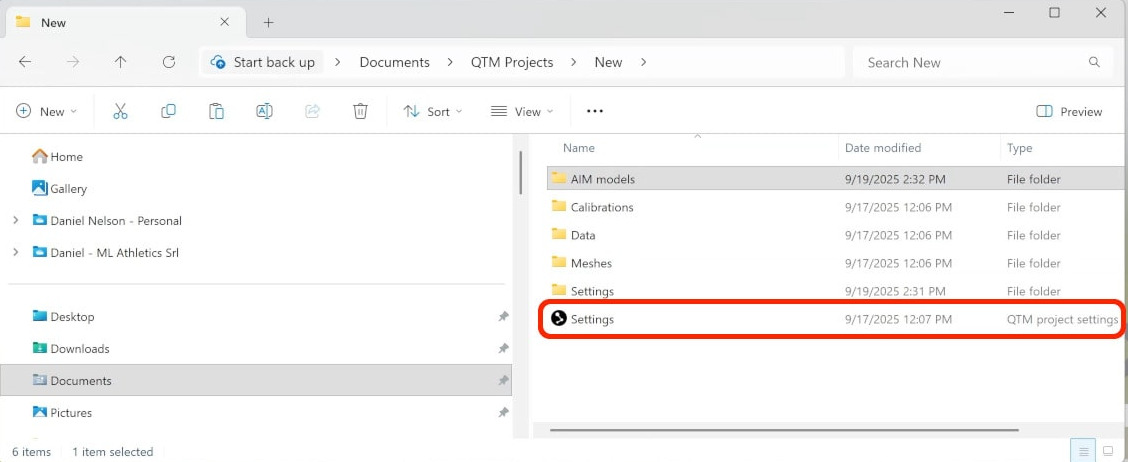Sort by the Type column header
This screenshot has width=1128, height=462.
1019,148
